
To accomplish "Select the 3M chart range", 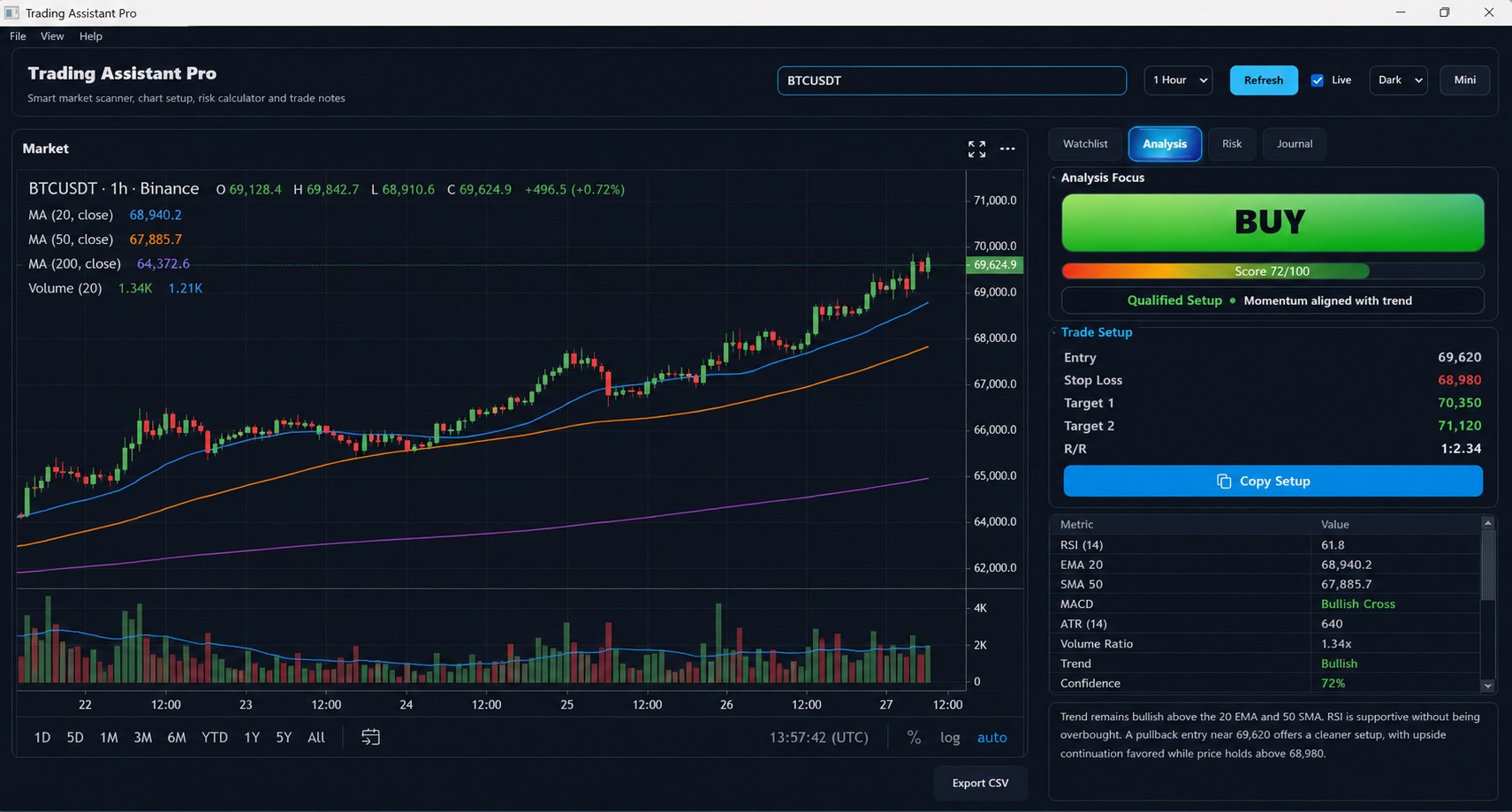I will point(142,737).
